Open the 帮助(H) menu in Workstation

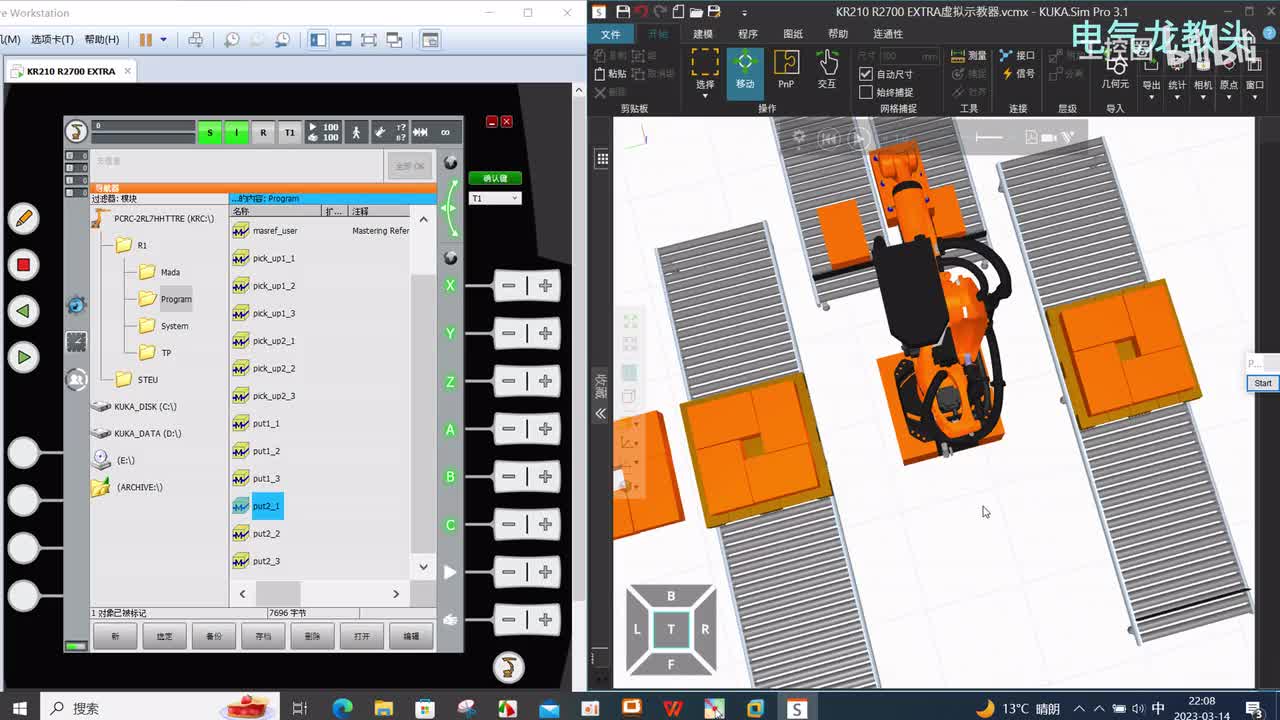pos(102,40)
